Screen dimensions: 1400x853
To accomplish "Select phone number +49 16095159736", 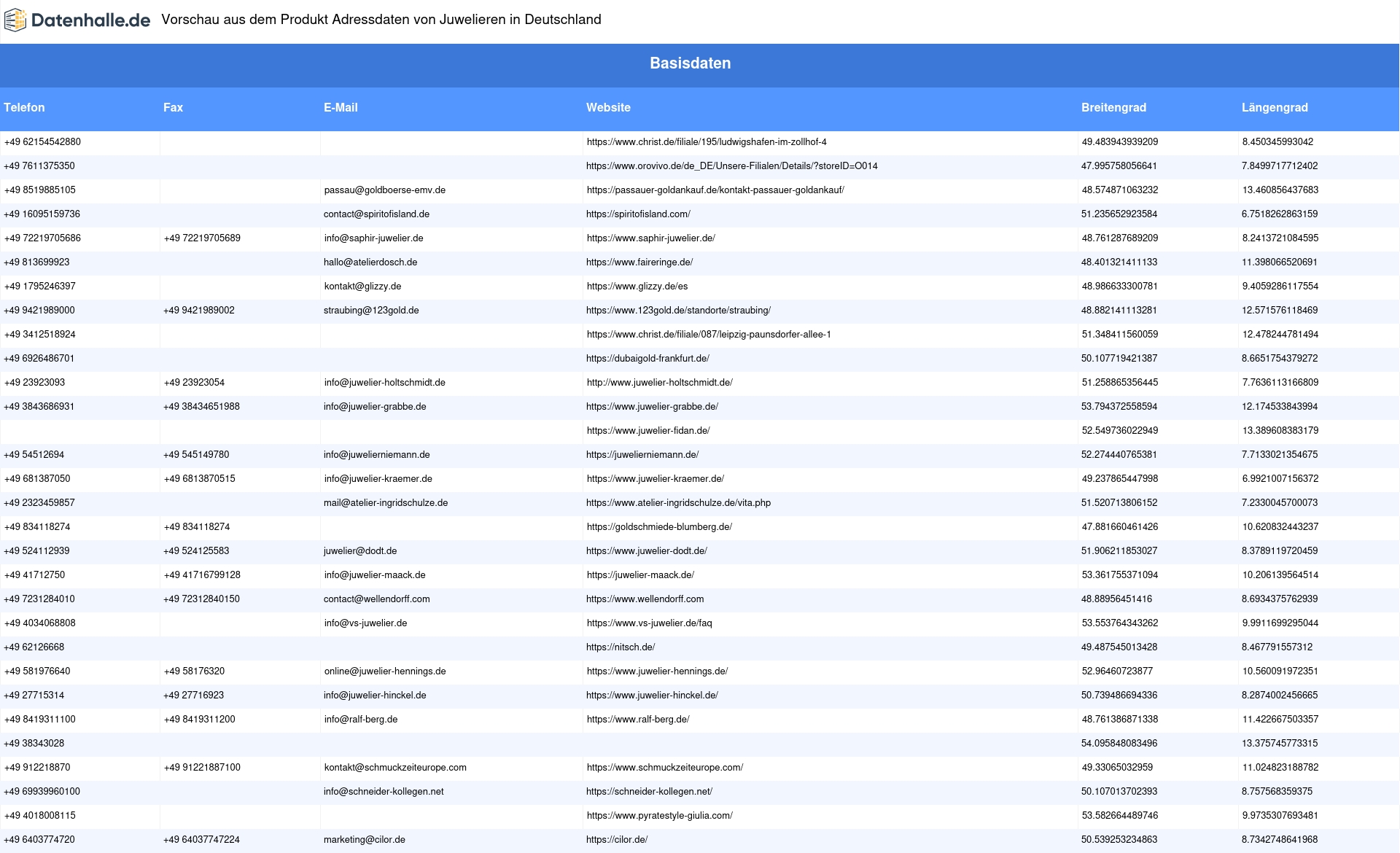I will tap(42, 214).
